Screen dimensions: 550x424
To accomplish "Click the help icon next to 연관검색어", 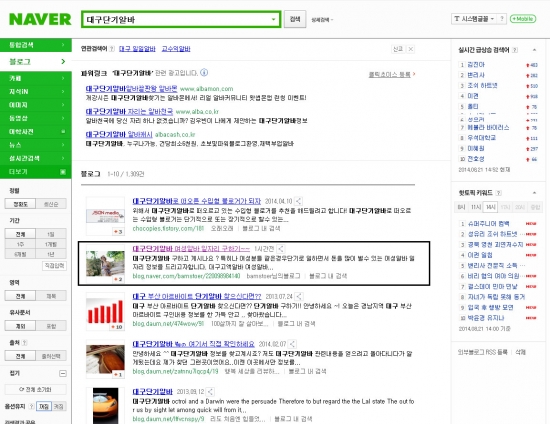I will (112, 49).
